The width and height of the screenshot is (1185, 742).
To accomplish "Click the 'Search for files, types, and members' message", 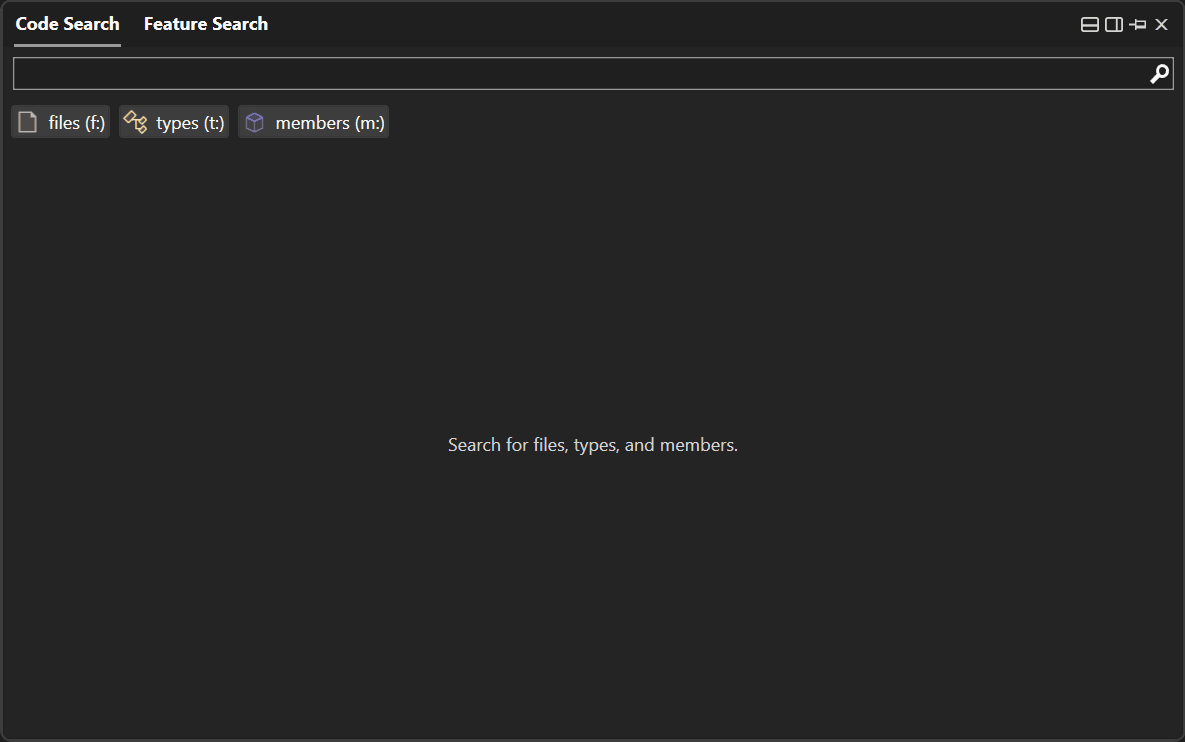I will click(592, 445).
